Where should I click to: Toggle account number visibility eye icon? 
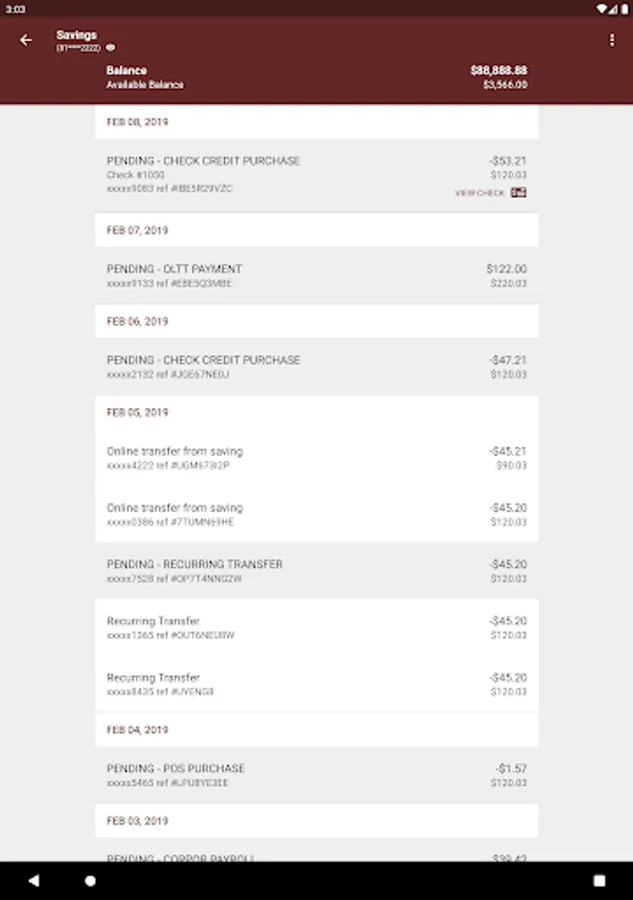point(111,47)
